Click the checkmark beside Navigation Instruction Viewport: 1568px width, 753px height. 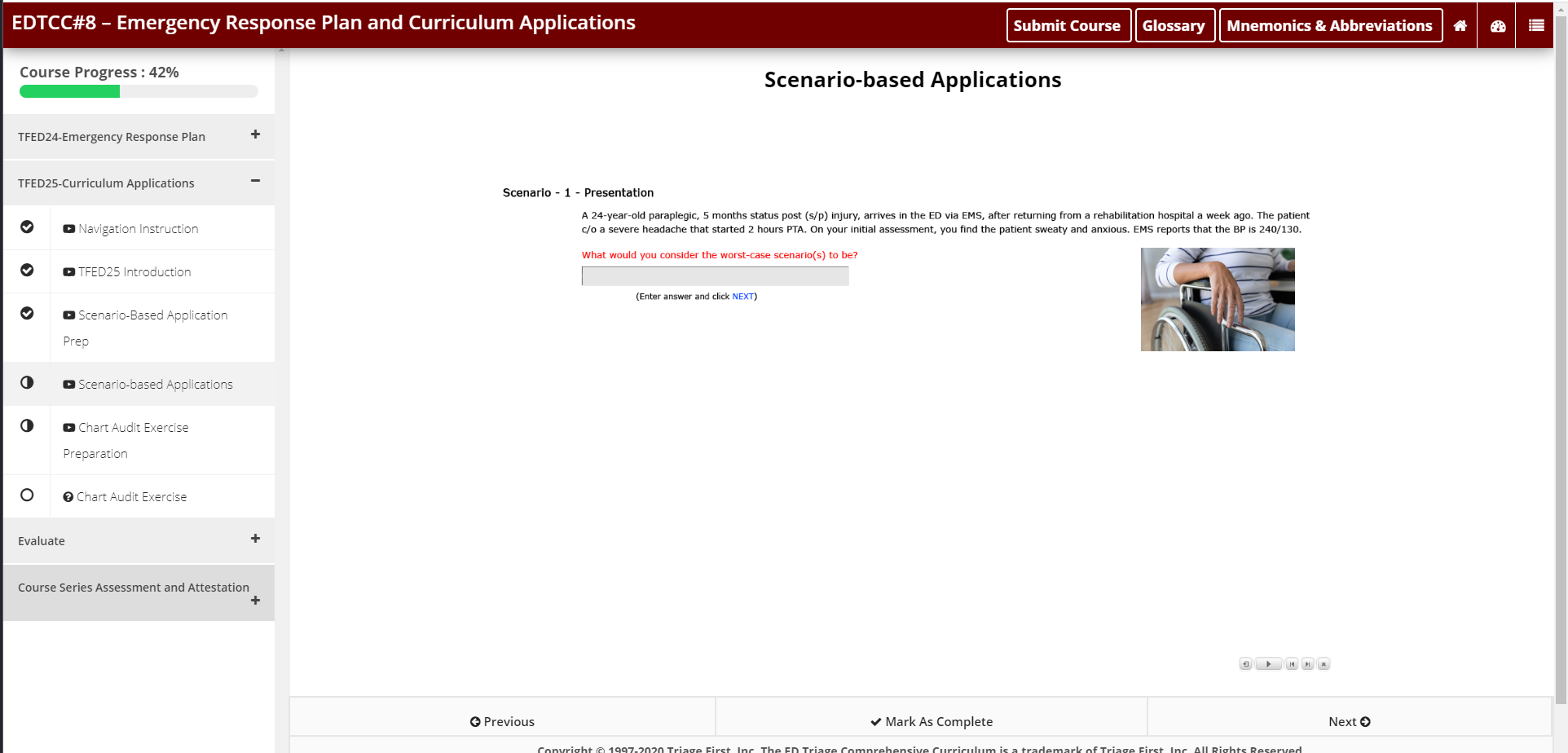tap(27, 227)
